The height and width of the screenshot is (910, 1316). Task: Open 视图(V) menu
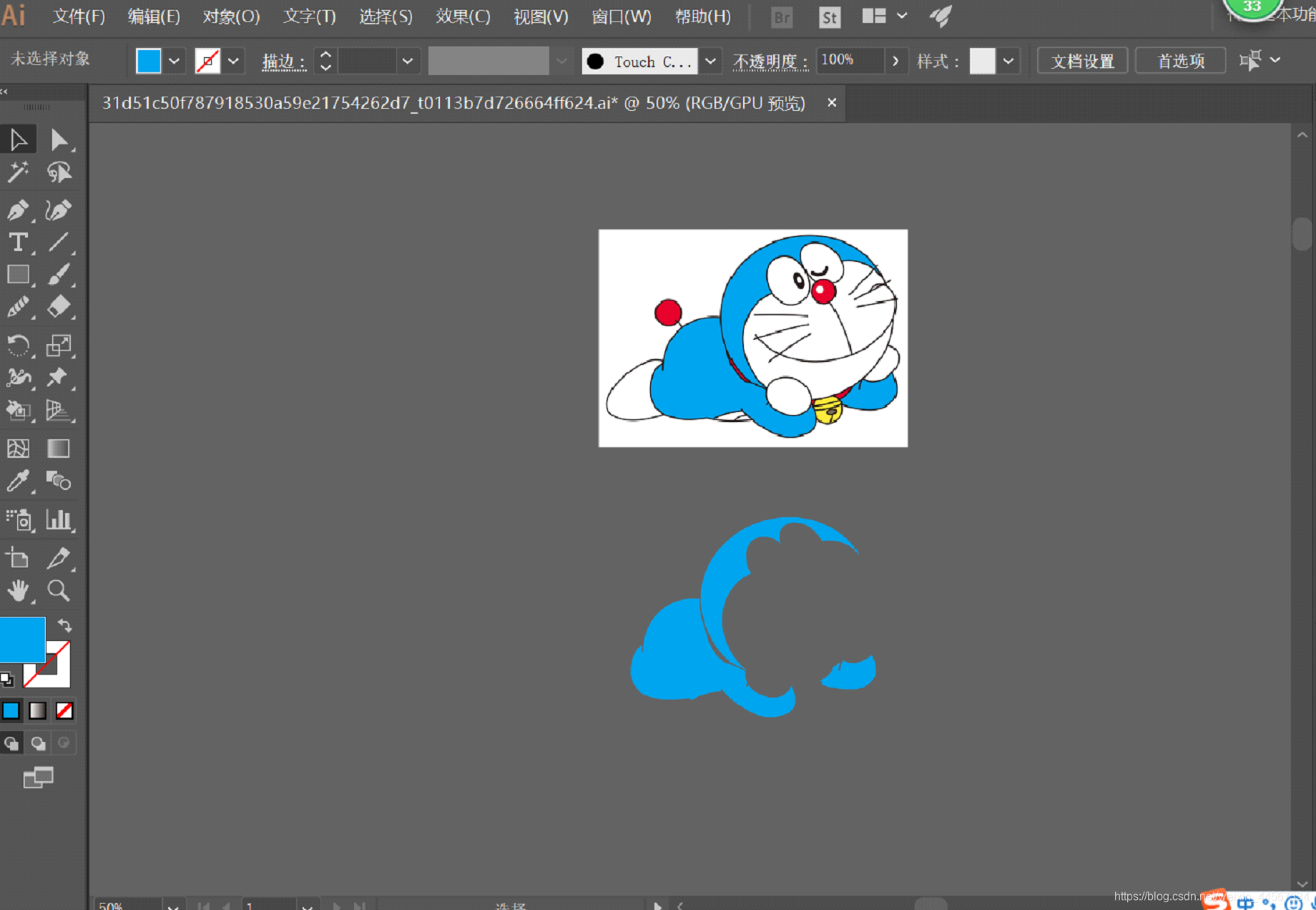[x=541, y=16]
